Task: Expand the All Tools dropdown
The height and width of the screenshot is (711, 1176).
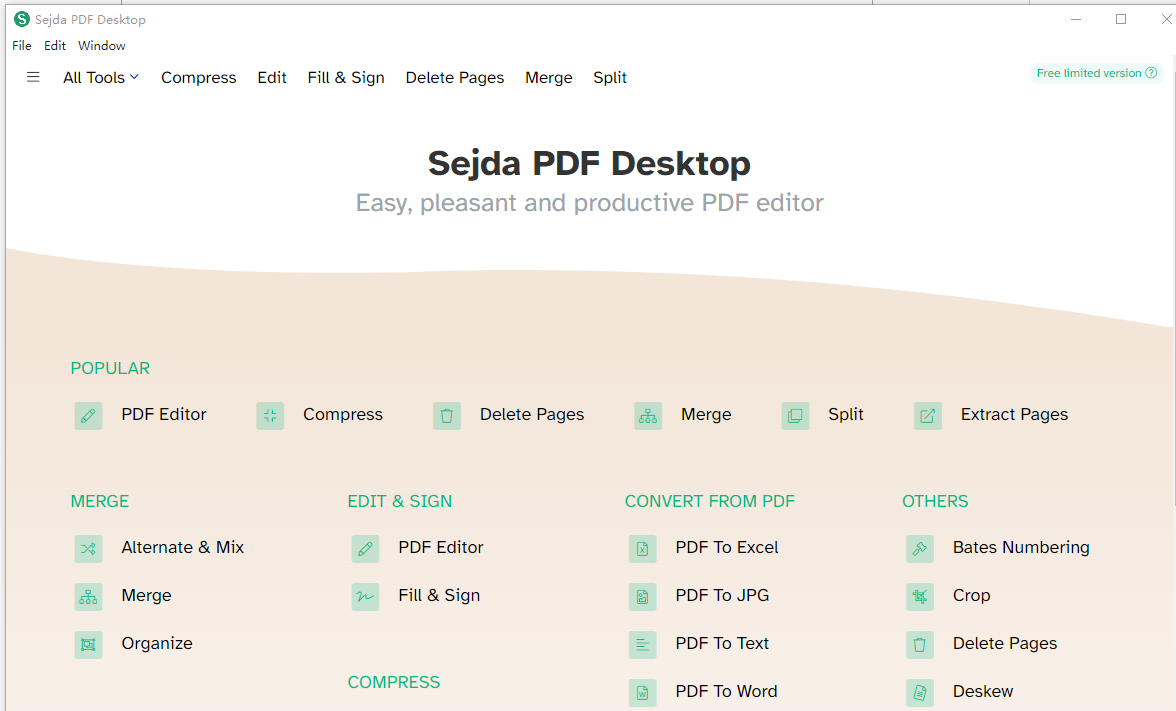Action: tap(100, 77)
